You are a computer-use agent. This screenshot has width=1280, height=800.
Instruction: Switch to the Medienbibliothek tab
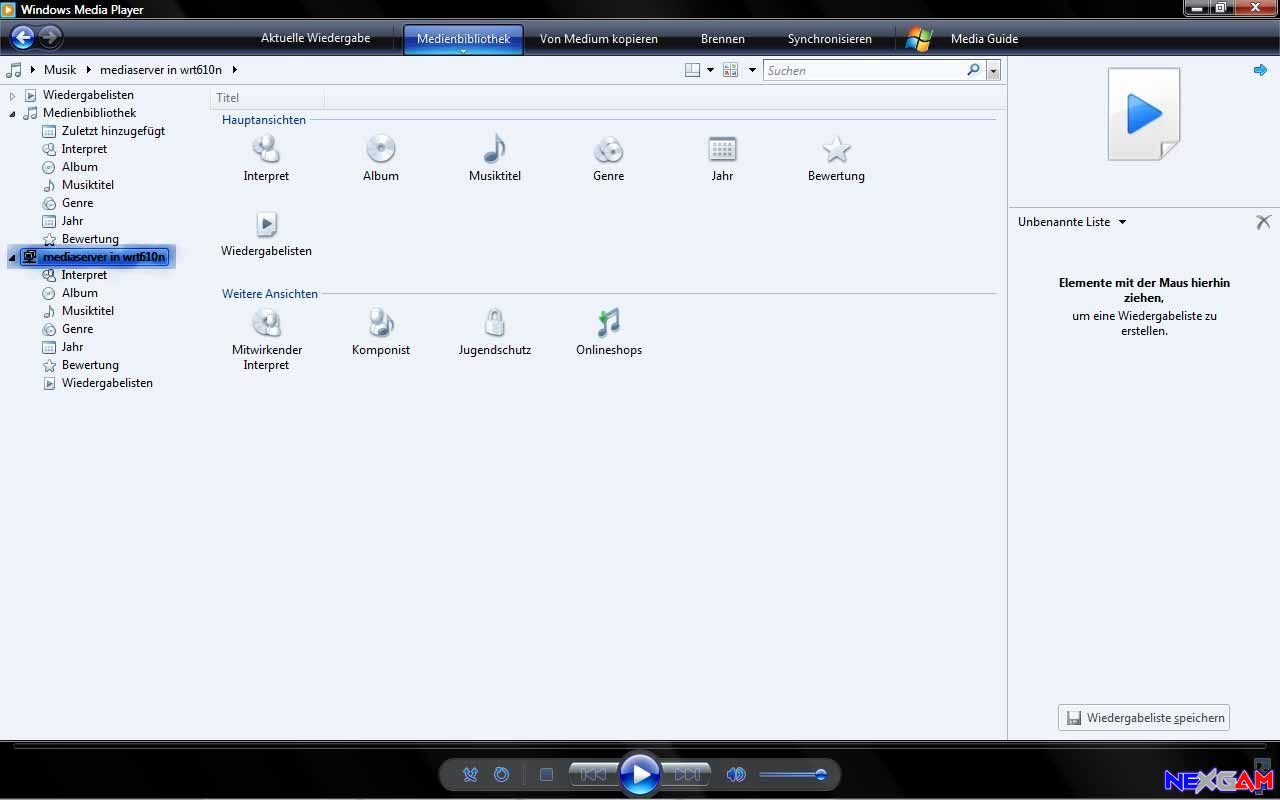click(463, 39)
